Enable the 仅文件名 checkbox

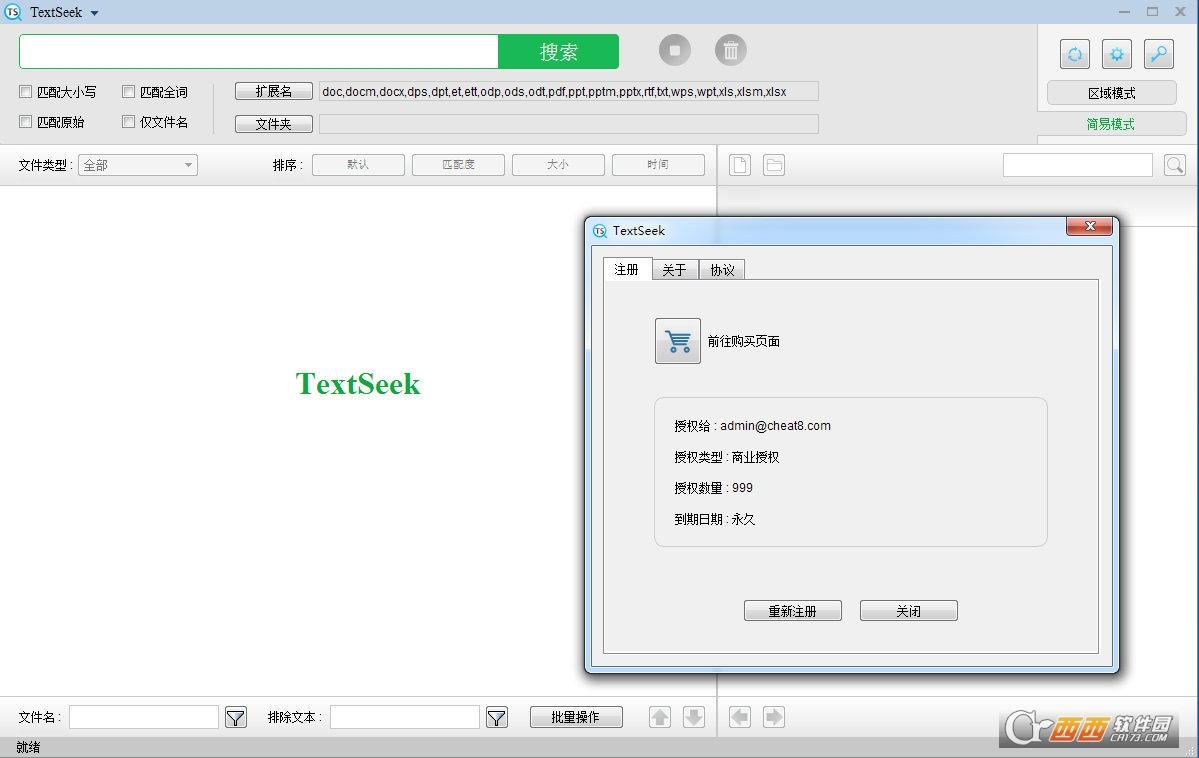(129, 122)
